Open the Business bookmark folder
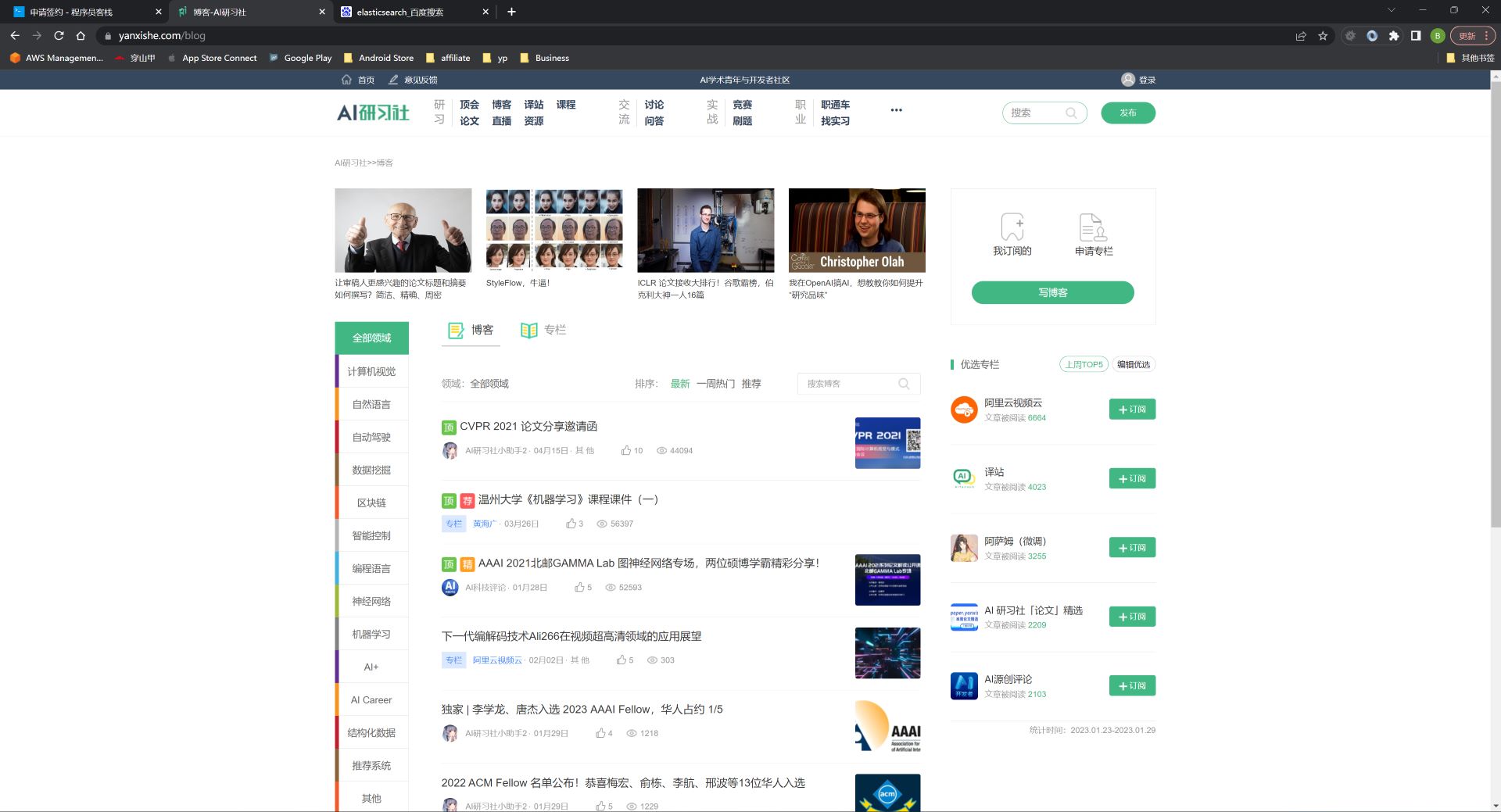This screenshot has height=812, width=1501. click(545, 58)
